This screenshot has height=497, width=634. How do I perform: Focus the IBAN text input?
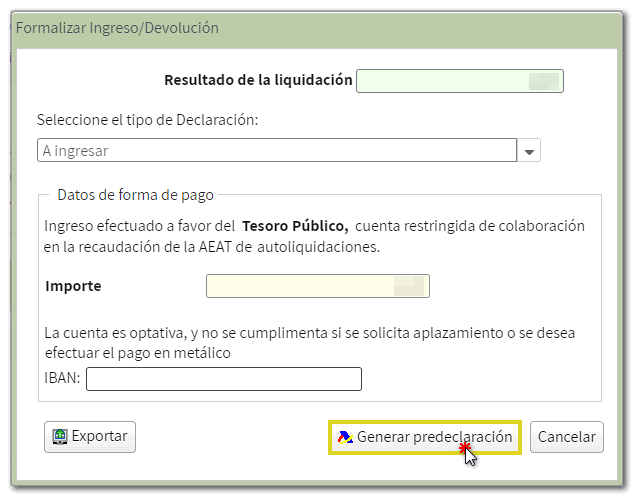point(224,379)
